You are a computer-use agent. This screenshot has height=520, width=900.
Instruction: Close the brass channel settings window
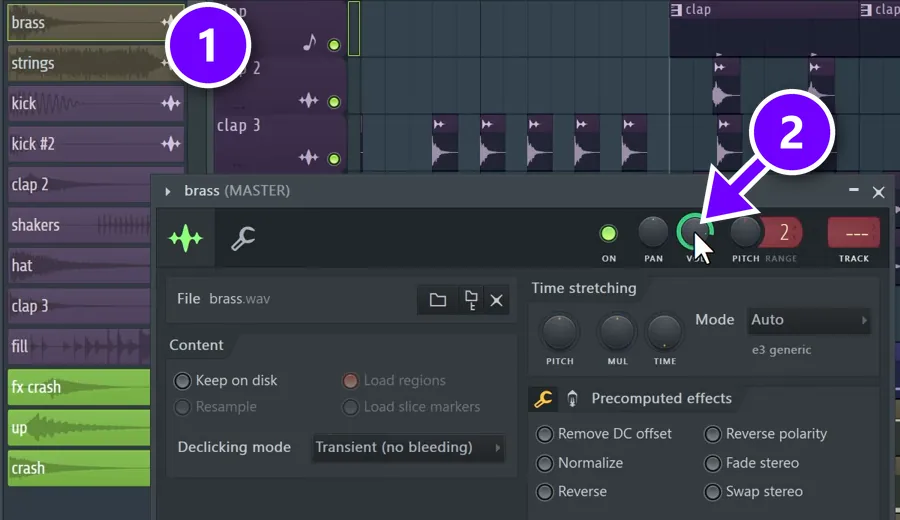pyautogui.click(x=878, y=192)
